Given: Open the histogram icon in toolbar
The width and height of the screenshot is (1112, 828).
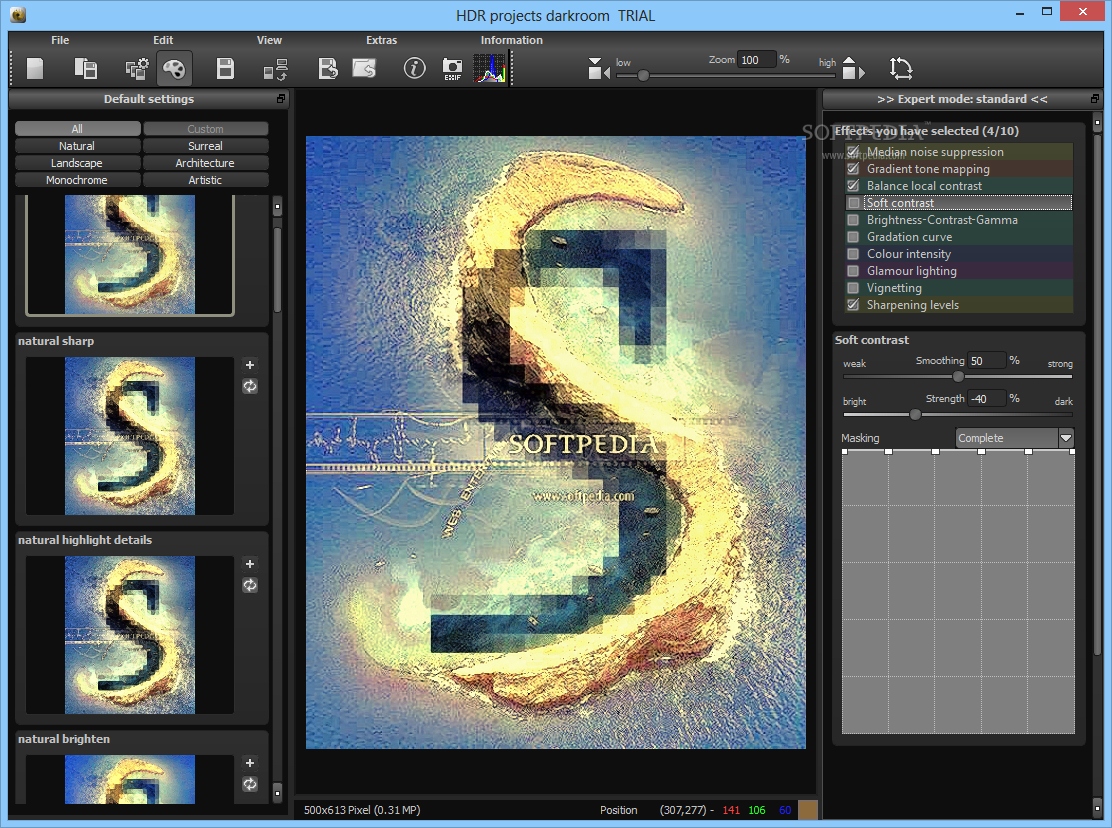Looking at the screenshot, I should 489,69.
